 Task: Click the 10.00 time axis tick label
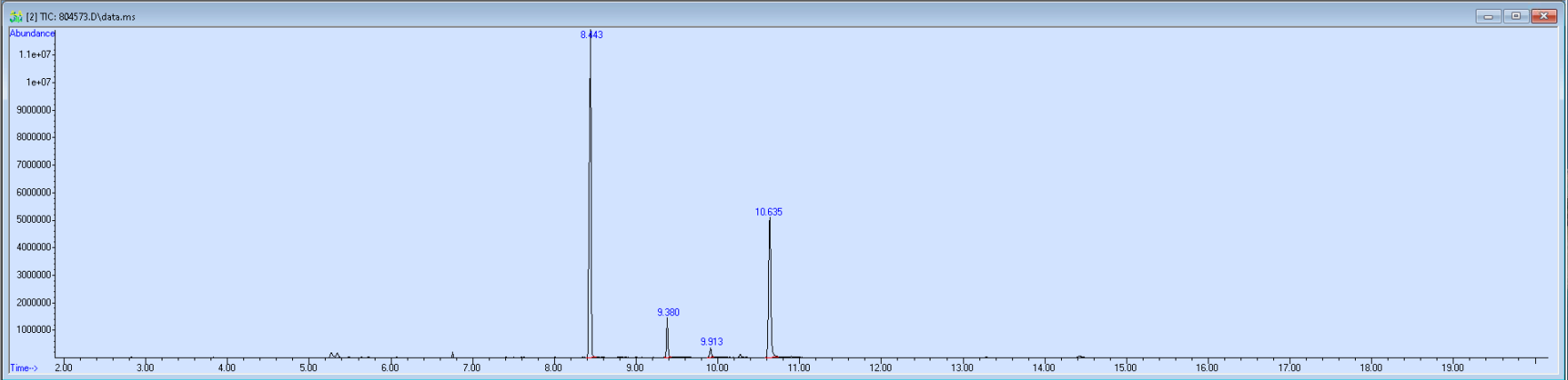point(717,368)
